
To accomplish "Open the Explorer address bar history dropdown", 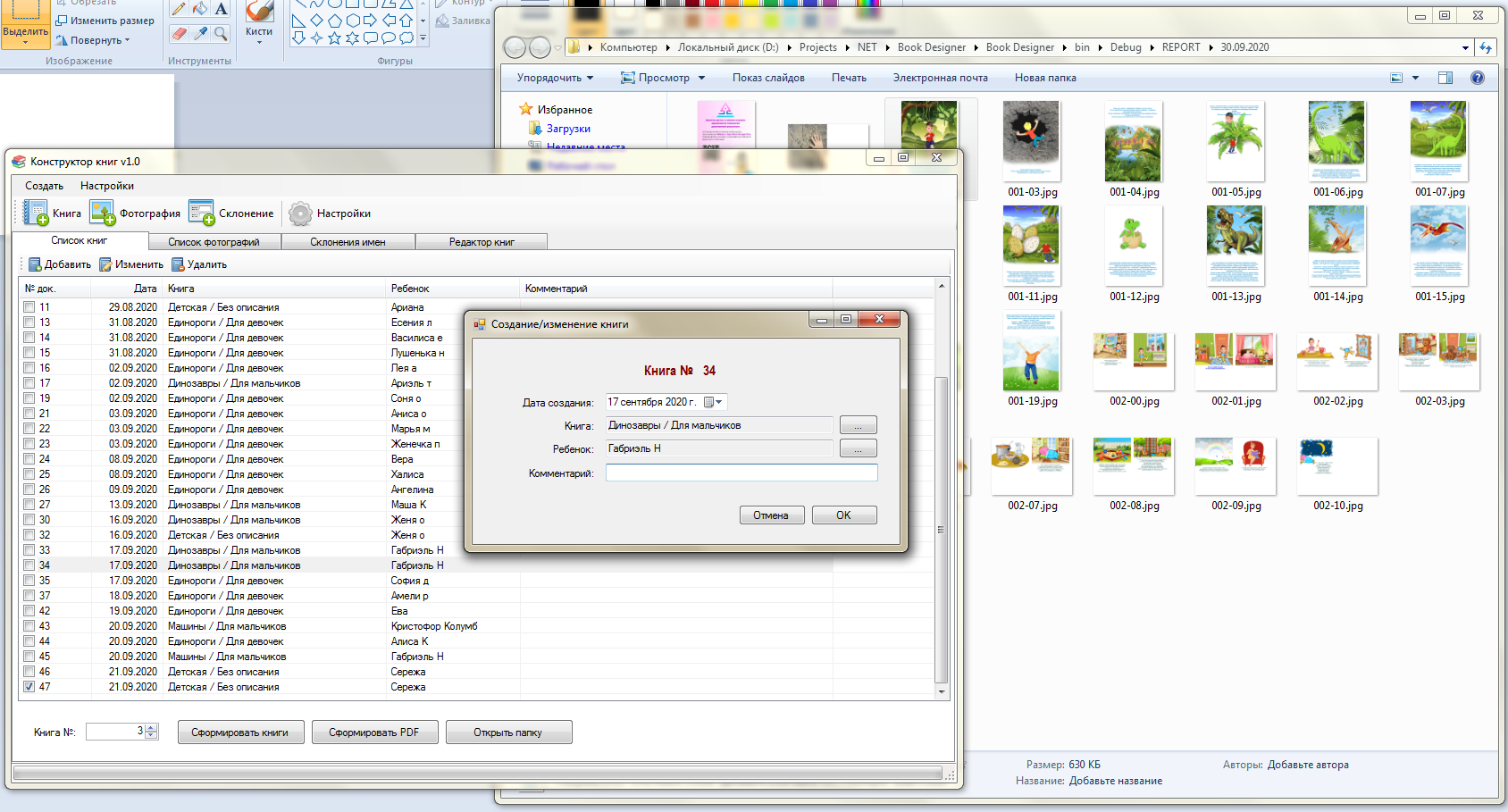I will 1465,47.
